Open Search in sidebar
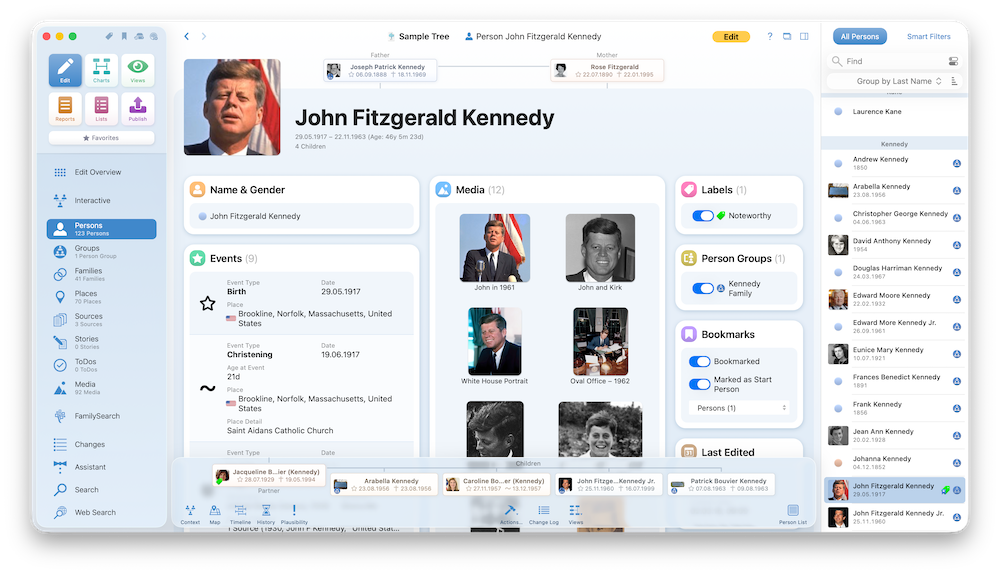1000x574 pixels. point(101,490)
